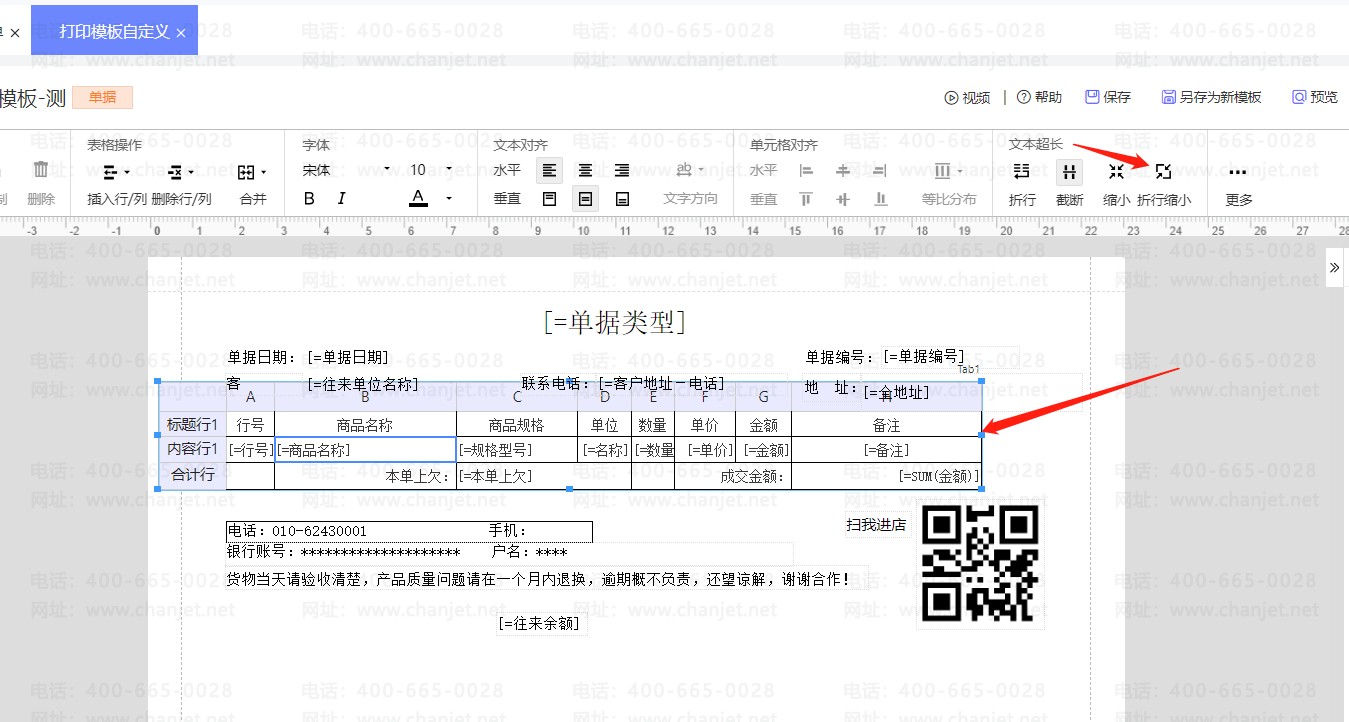Expand the insert row/column dropdown arrow
Screen dimensions: 1349x722
click(128, 171)
